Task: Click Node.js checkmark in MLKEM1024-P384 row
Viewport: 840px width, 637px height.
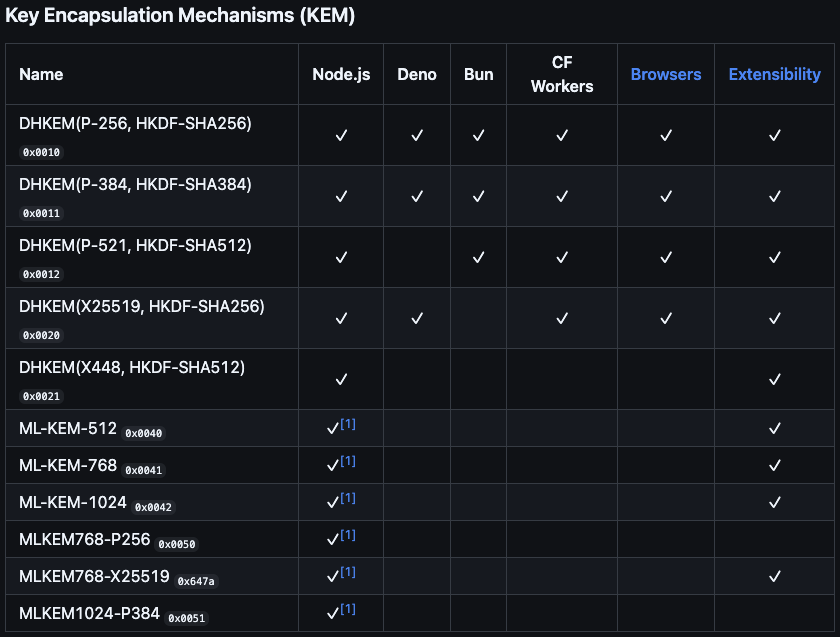Action: [x=333, y=614]
